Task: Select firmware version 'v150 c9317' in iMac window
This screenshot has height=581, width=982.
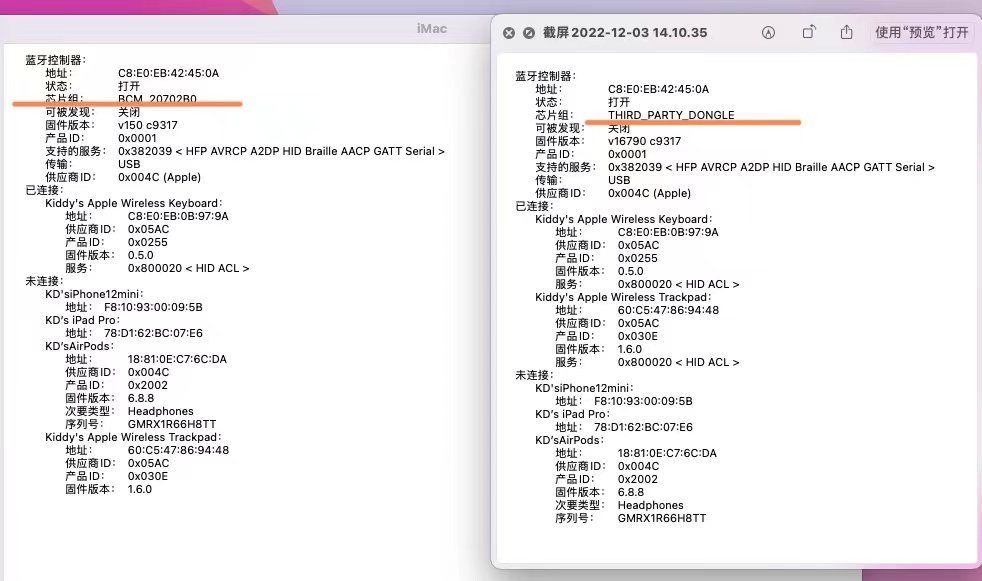Action: (148, 125)
